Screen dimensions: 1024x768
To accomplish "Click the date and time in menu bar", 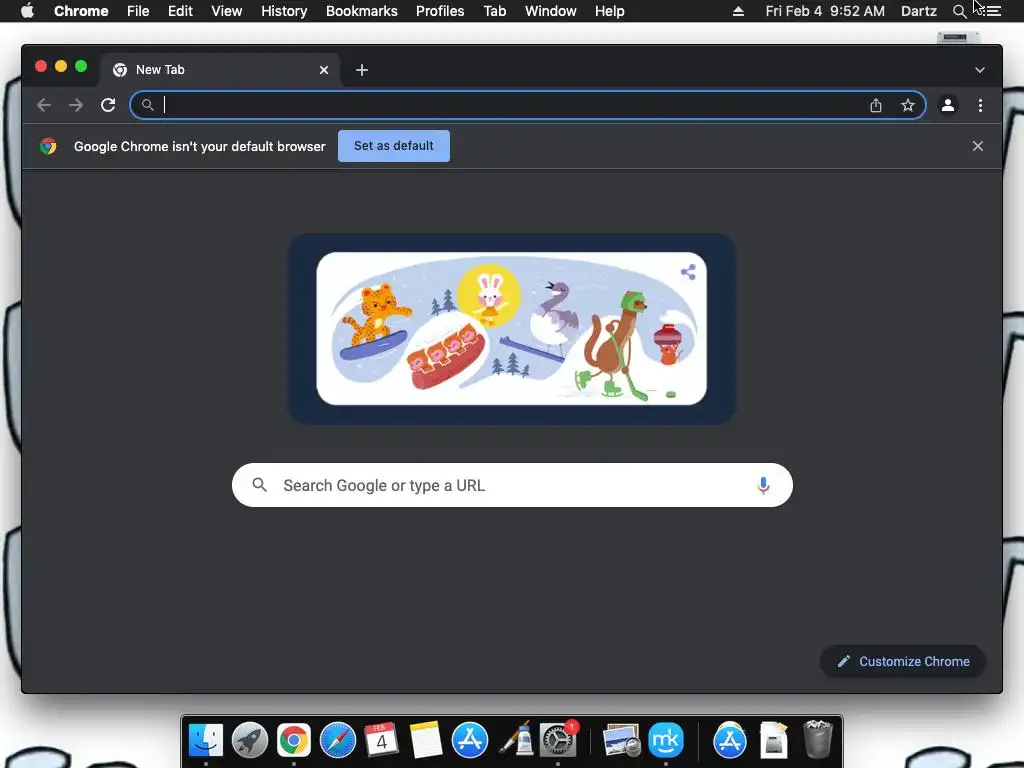I will point(825,11).
